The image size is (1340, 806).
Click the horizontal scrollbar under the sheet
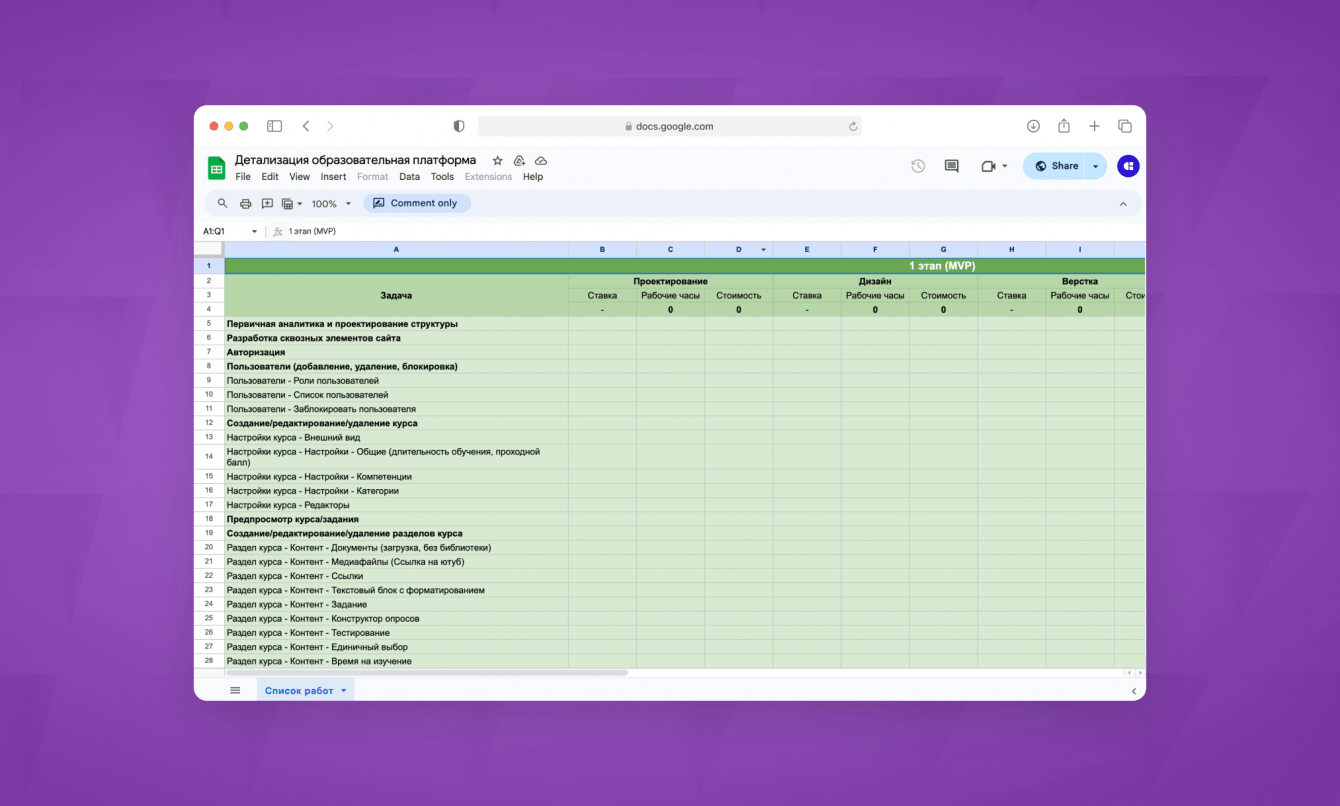click(426, 673)
